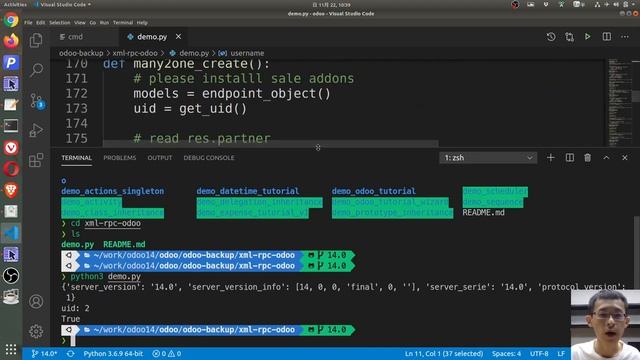This screenshot has height=360, width=640.
Task: Open the Visual Studio Code app menu in top bar
Action: (63, 4)
